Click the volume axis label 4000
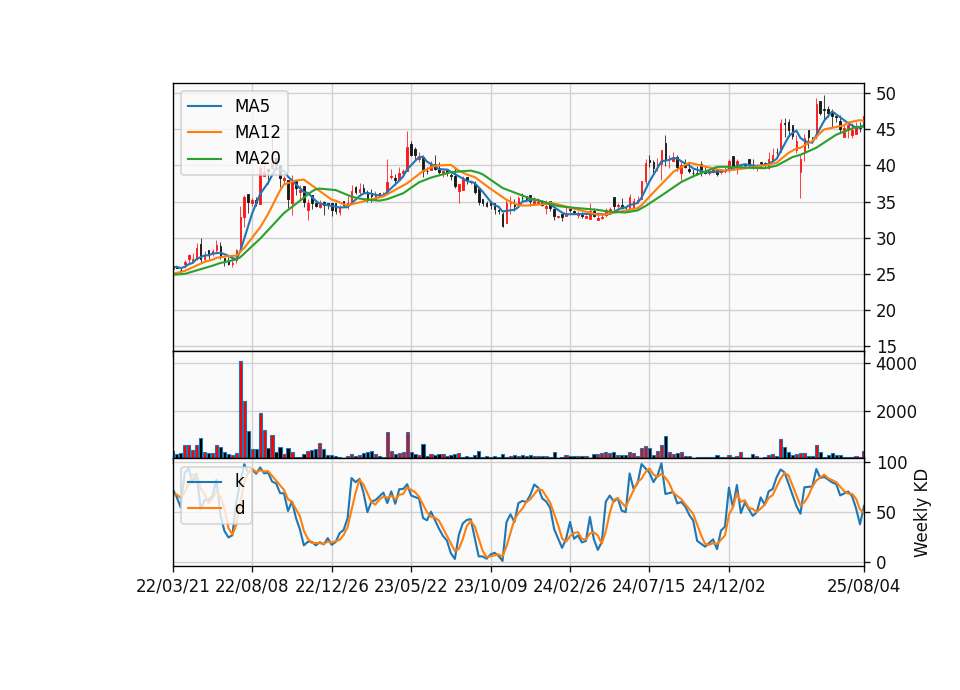960x690 pixels. (896, 364)
